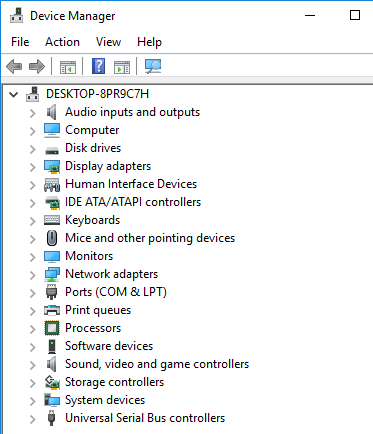Maximize the Device Manager window
The height and width of the screenshot is (434, 373).
[x=355, y=15]
